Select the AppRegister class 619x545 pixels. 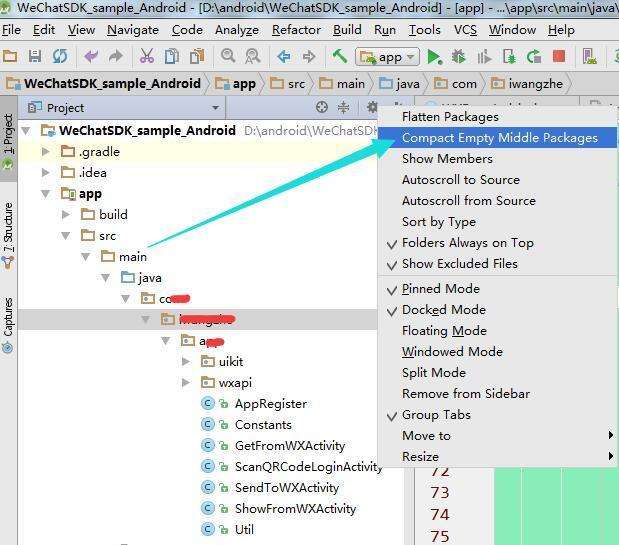coord(270,404)
